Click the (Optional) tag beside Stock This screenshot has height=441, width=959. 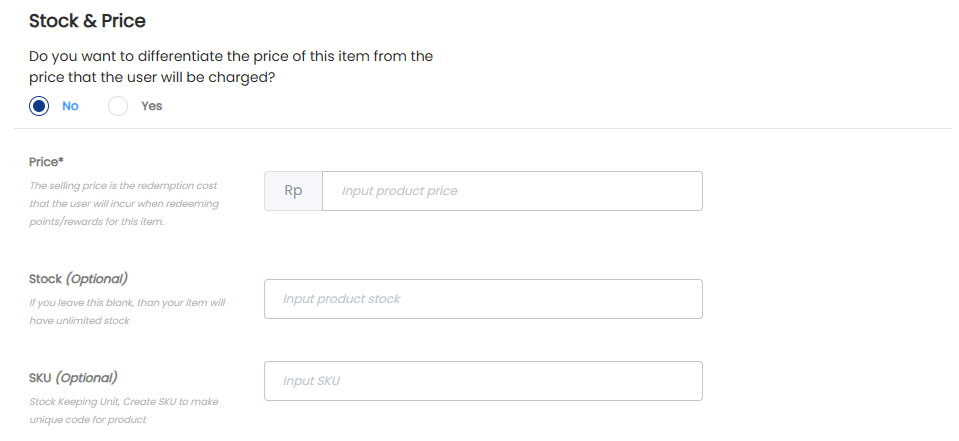pos(97,279)
